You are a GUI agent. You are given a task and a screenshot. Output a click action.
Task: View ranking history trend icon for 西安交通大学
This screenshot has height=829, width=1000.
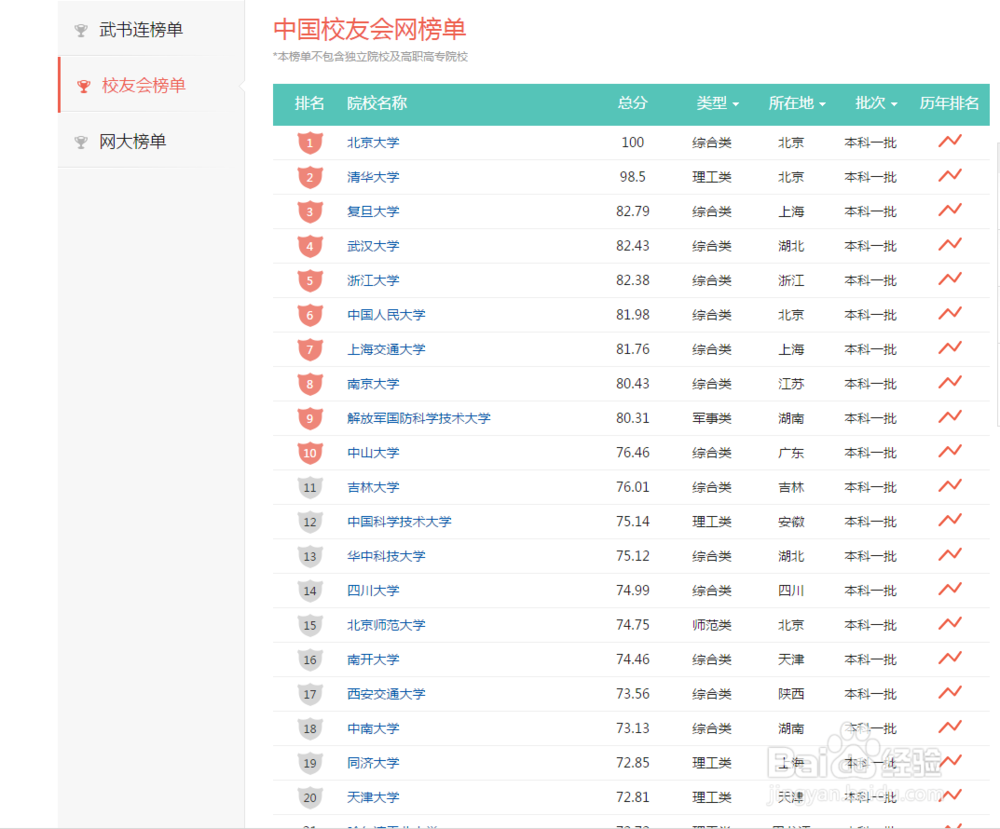tap(950, 692)
